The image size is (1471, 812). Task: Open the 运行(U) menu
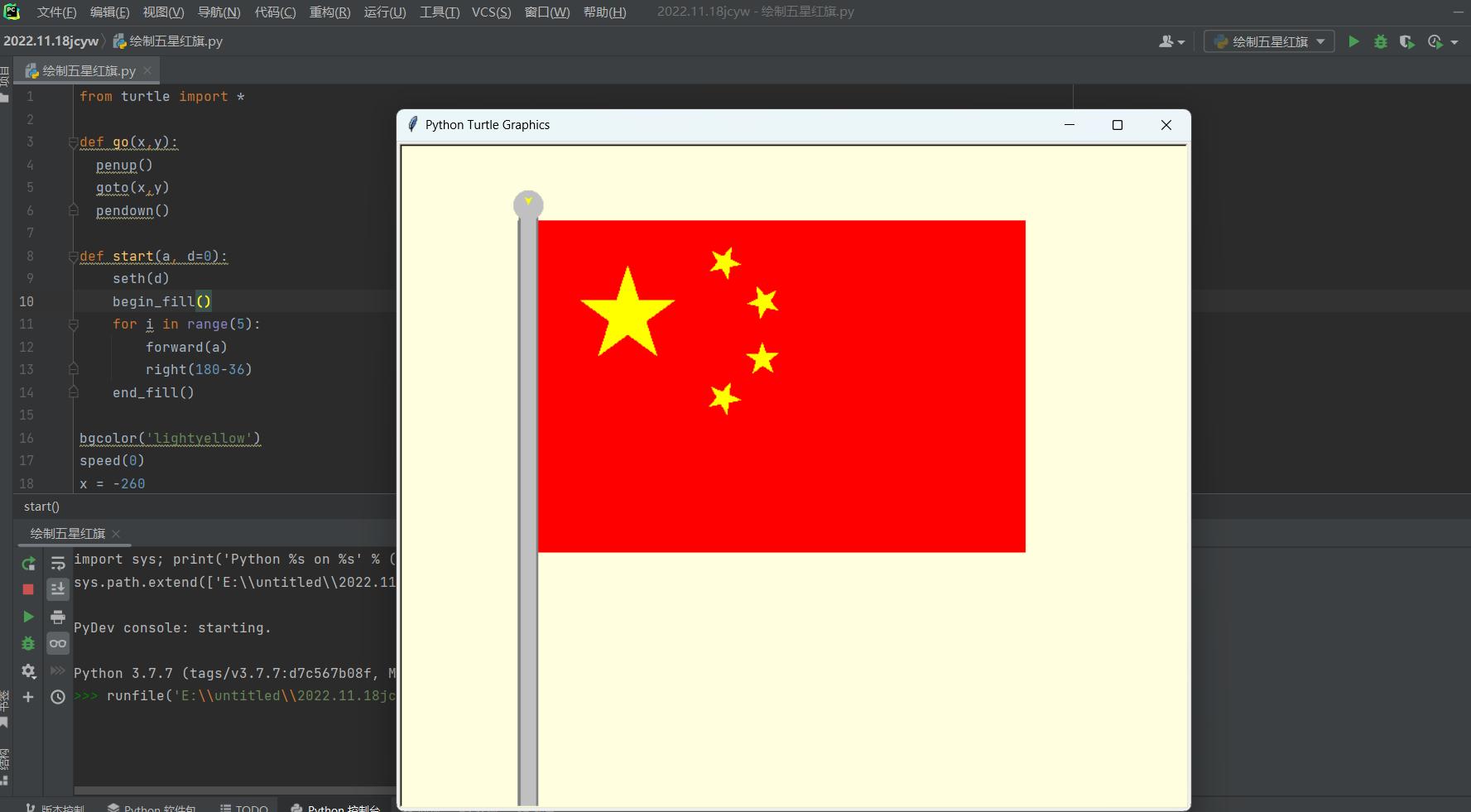[384, 12]
